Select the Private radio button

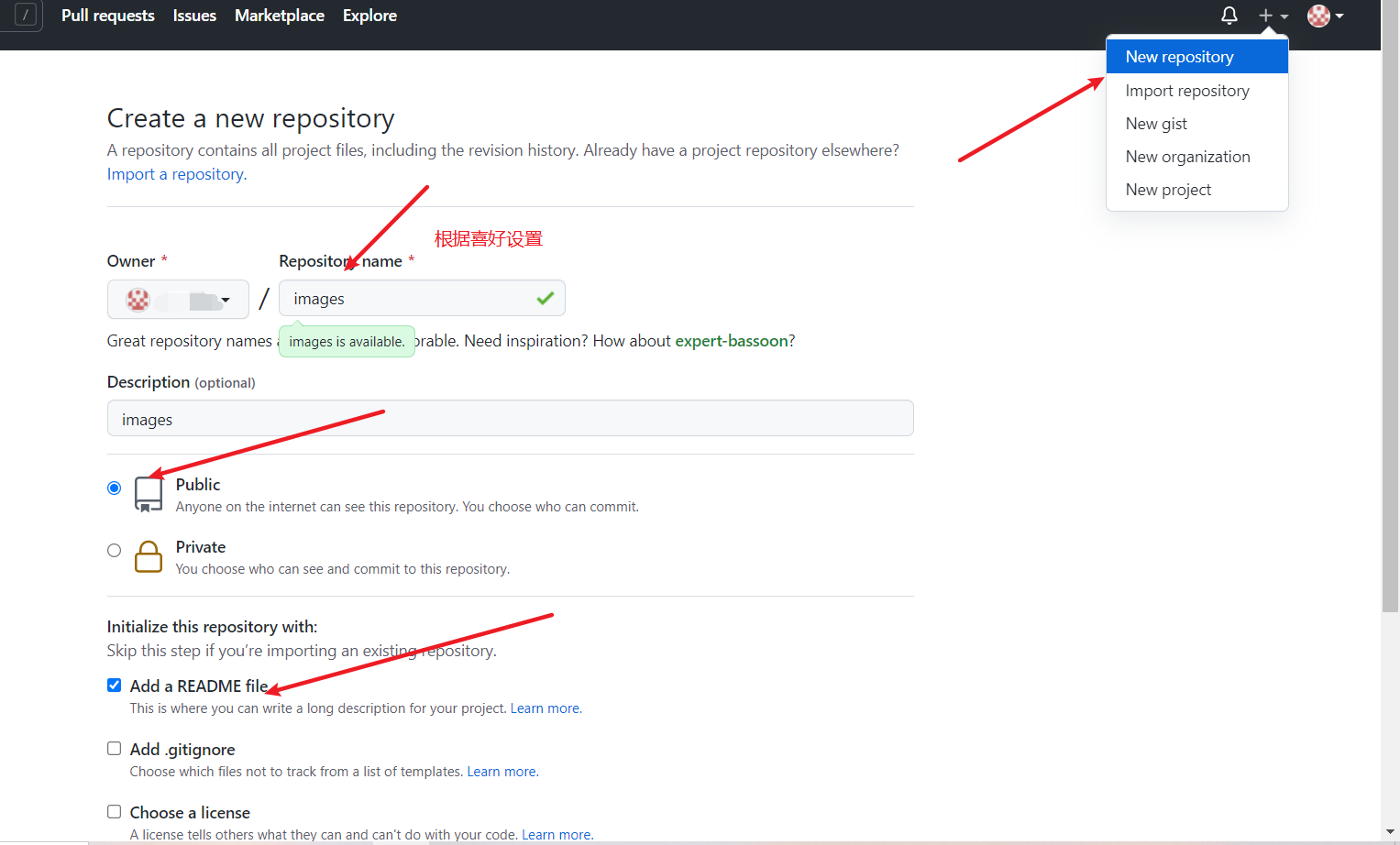point(114,550)
